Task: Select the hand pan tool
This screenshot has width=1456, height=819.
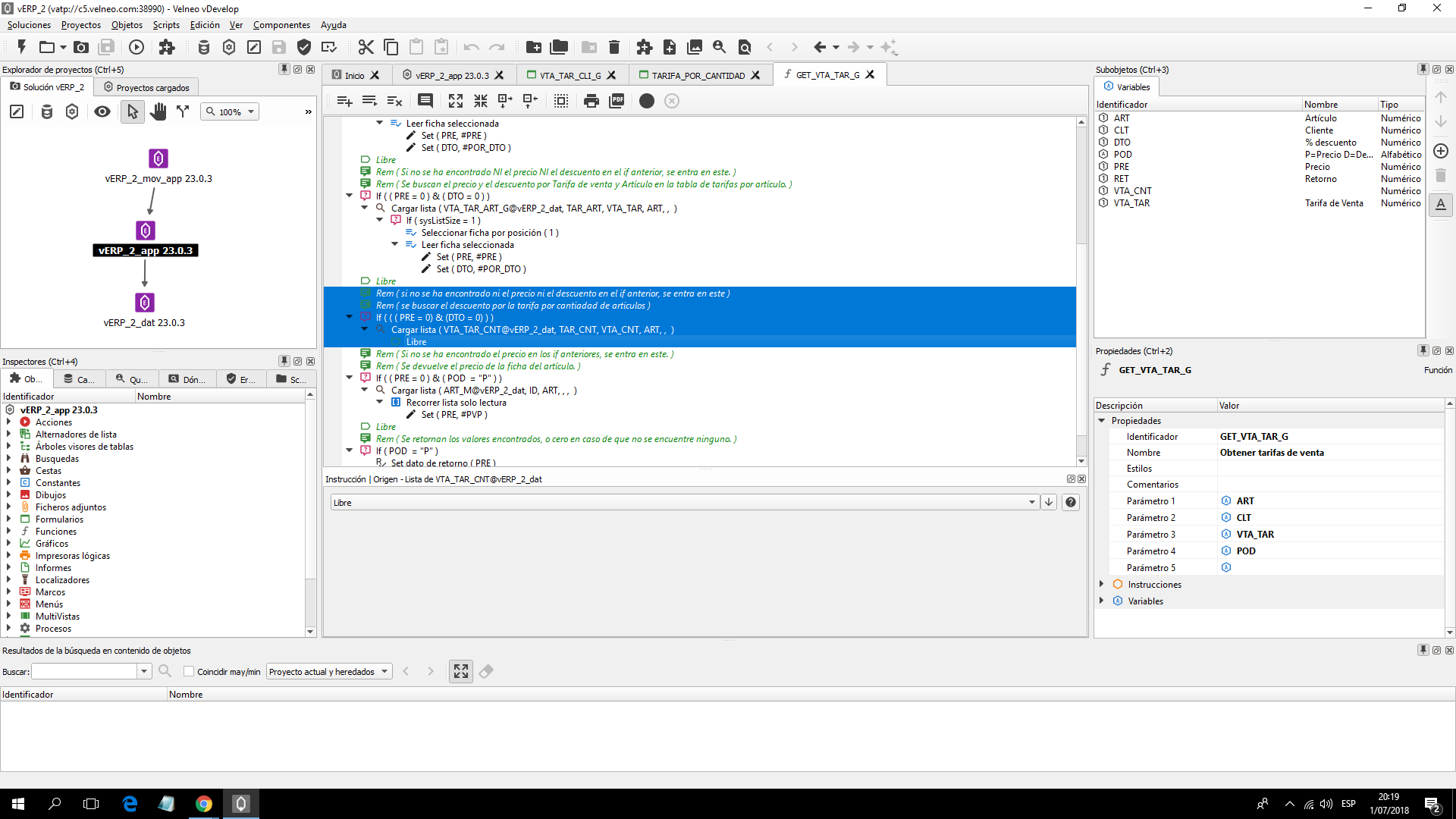Action: [x=158, y=111]
